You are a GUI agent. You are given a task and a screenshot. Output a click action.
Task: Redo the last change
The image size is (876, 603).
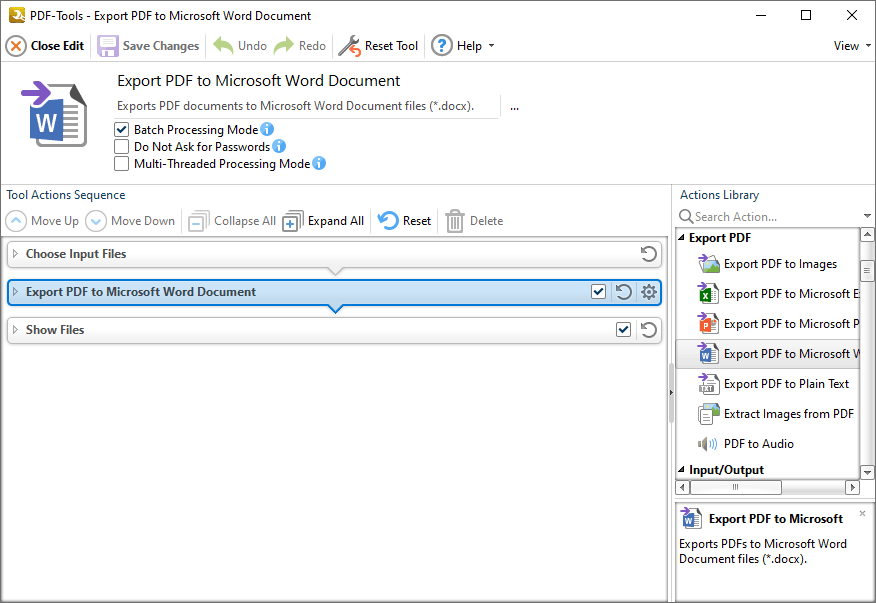coord(300,46)
